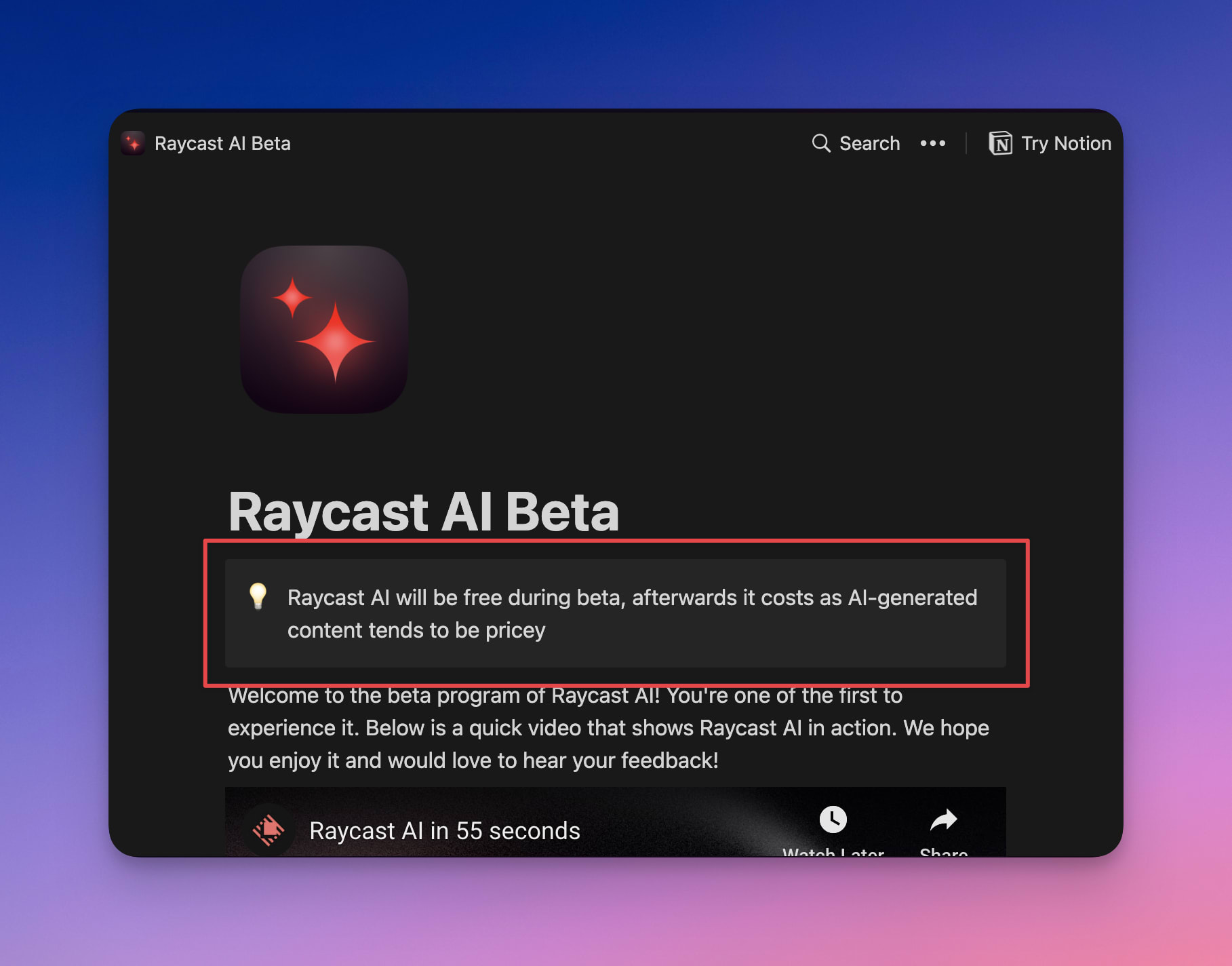Click the Watch Later clock icon

tap(833, 819)
